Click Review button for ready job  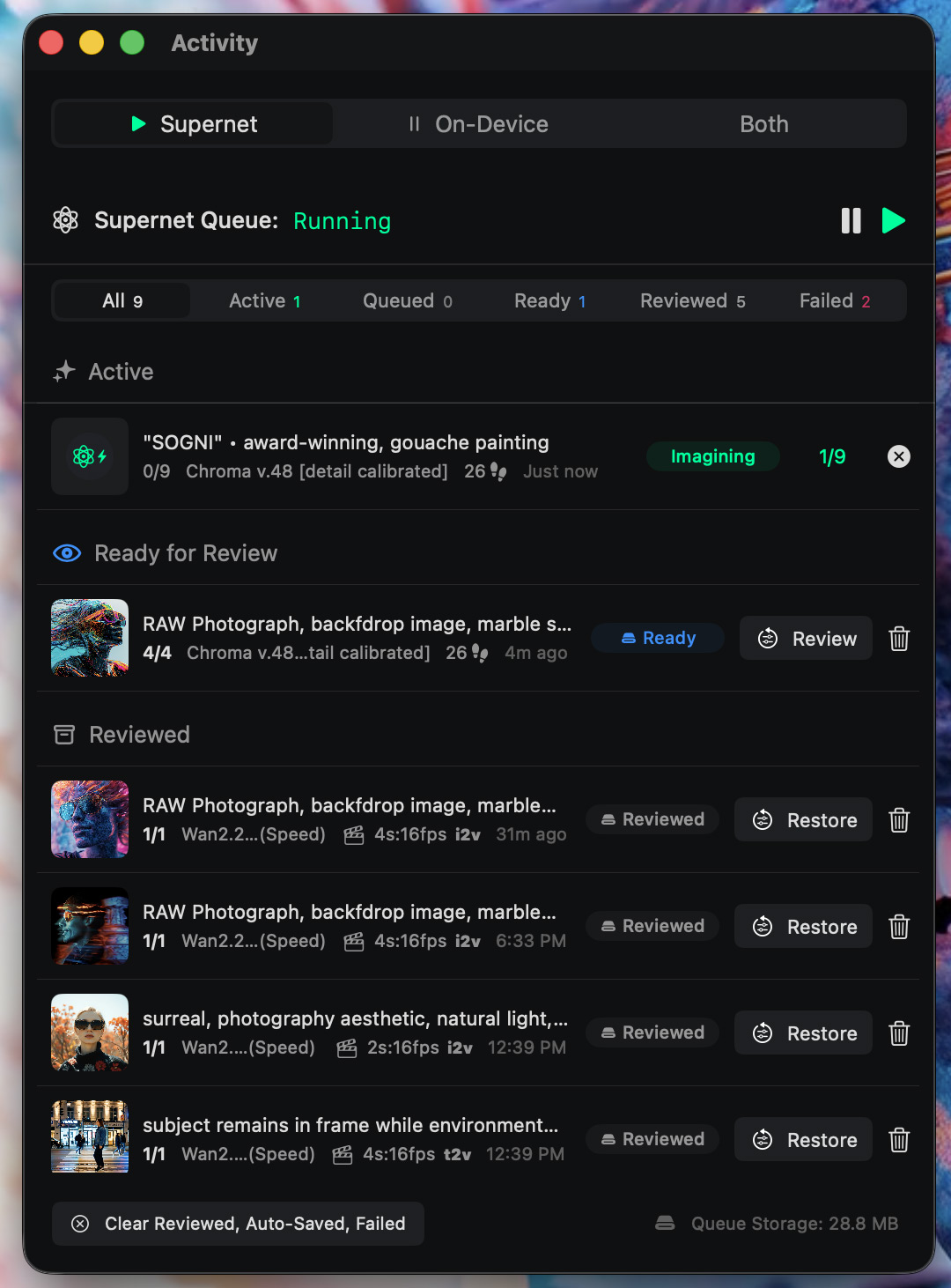[x=806, y=639]
